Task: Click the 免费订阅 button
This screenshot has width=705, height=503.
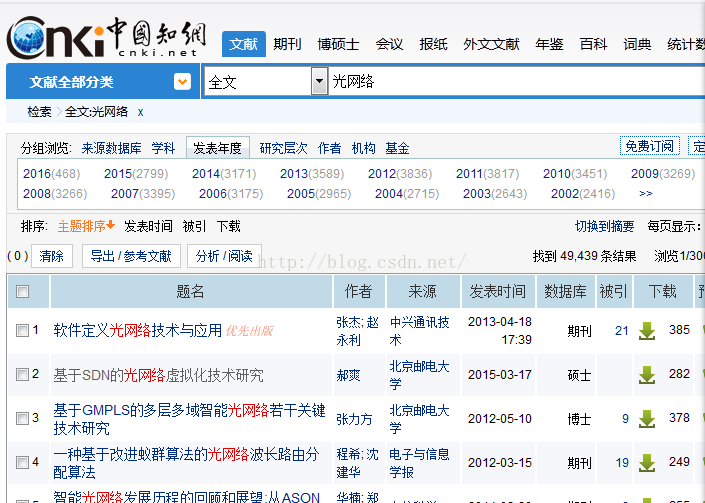Action: tap(650, 146)
